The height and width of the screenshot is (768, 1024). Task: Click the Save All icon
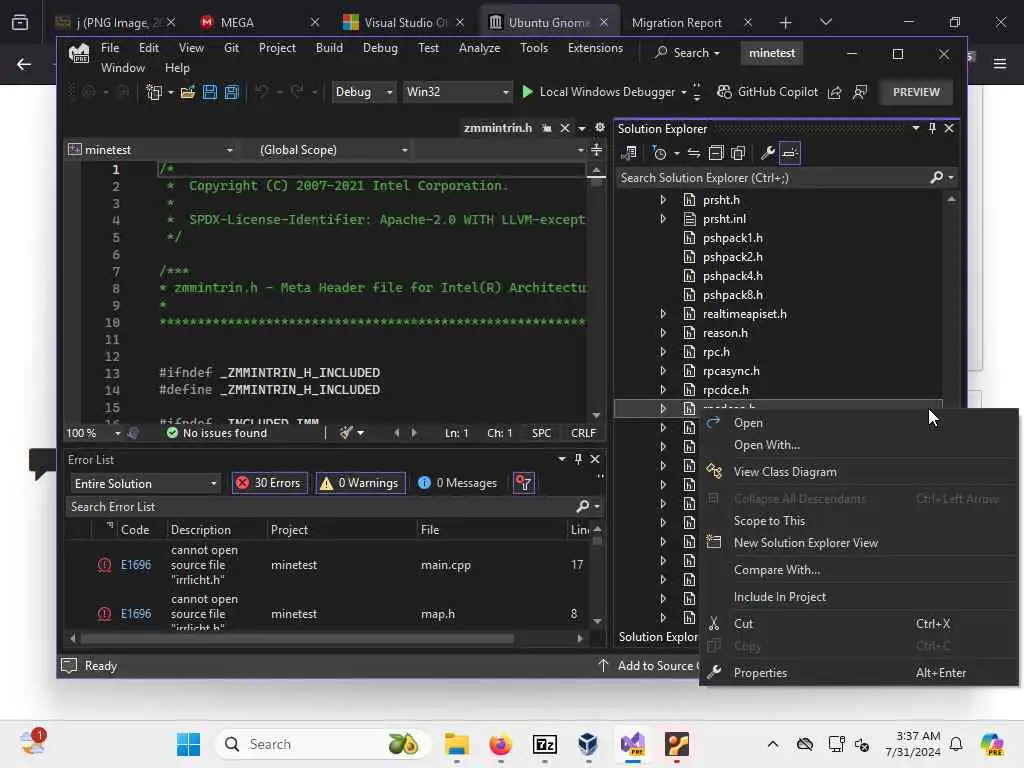(x=232, y=92)
